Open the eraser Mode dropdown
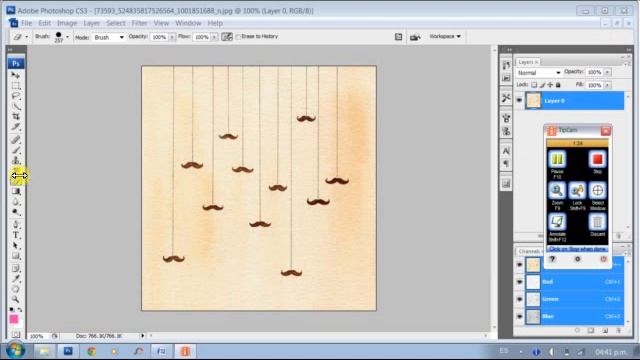Viewport: 640px width, 360px height. [x=108, y=37]
